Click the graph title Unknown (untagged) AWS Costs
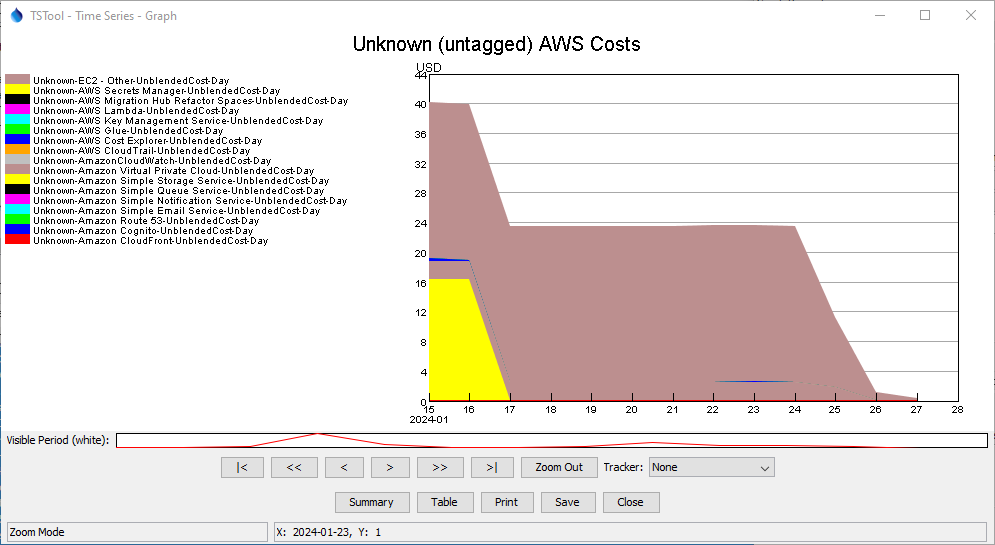 tap(497, 44)
